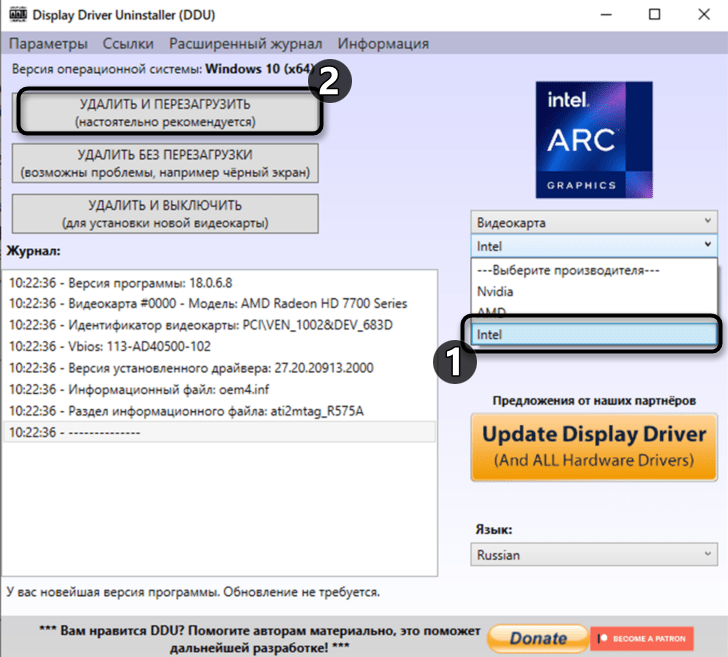
Task: Close the DDU window
Action: 704,15
